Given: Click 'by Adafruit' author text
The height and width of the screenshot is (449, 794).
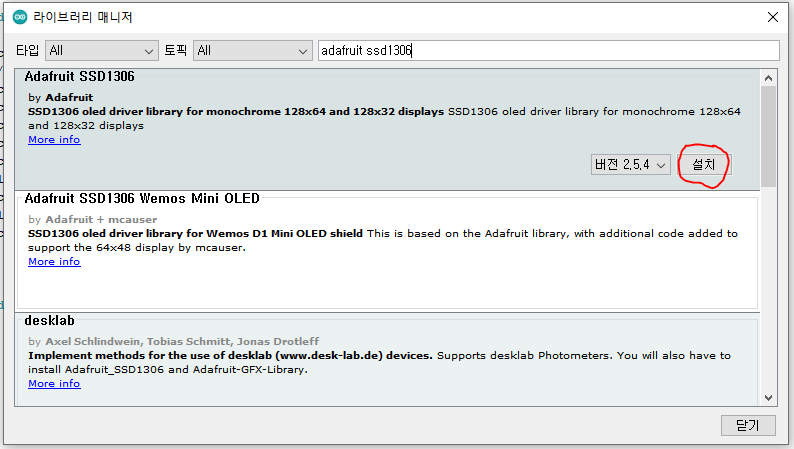Looking at the screenshot, I should tap(61, 98).
